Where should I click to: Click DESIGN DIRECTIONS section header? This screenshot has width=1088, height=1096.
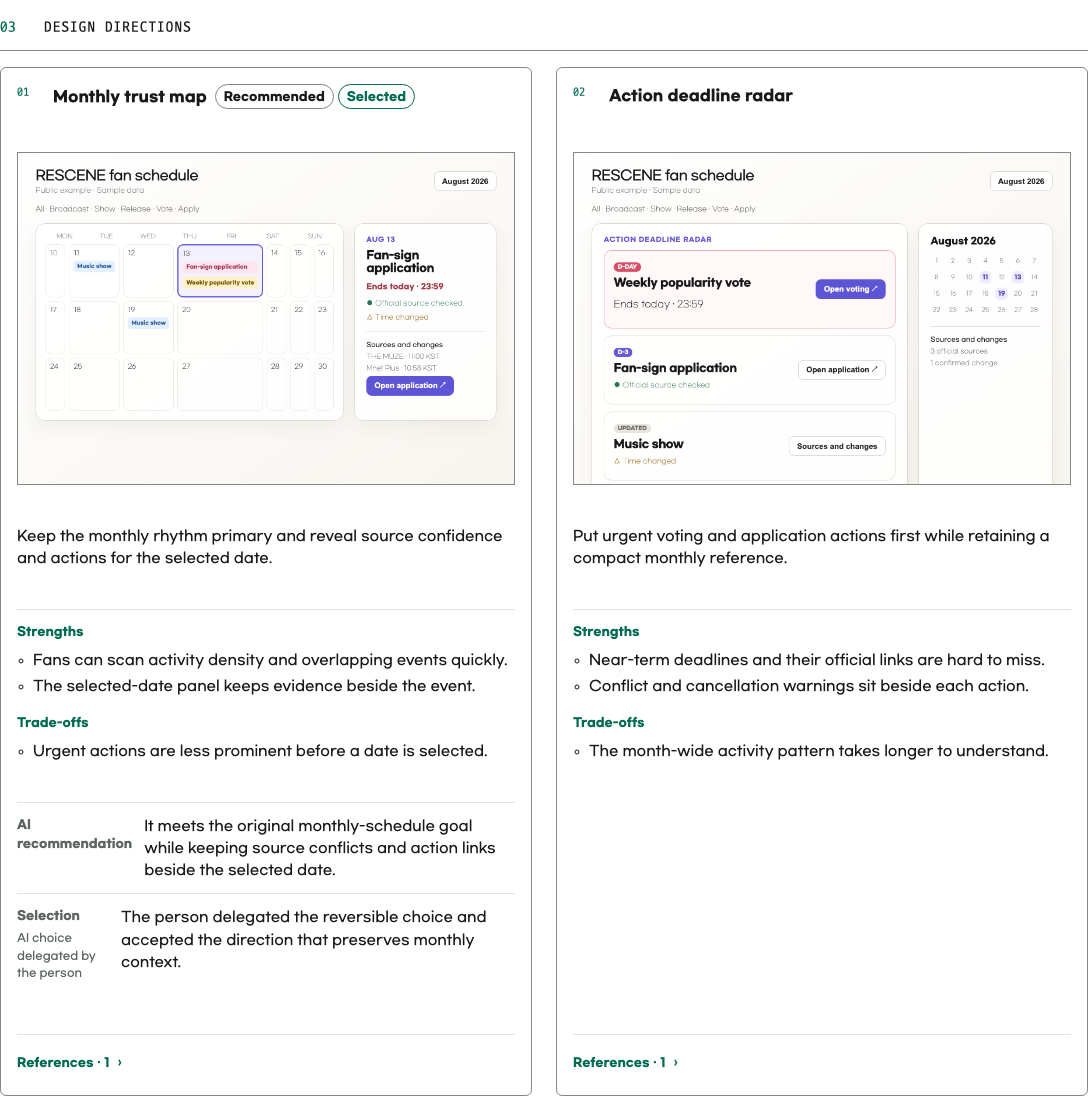pyautogui.click(x=117, y=27)
